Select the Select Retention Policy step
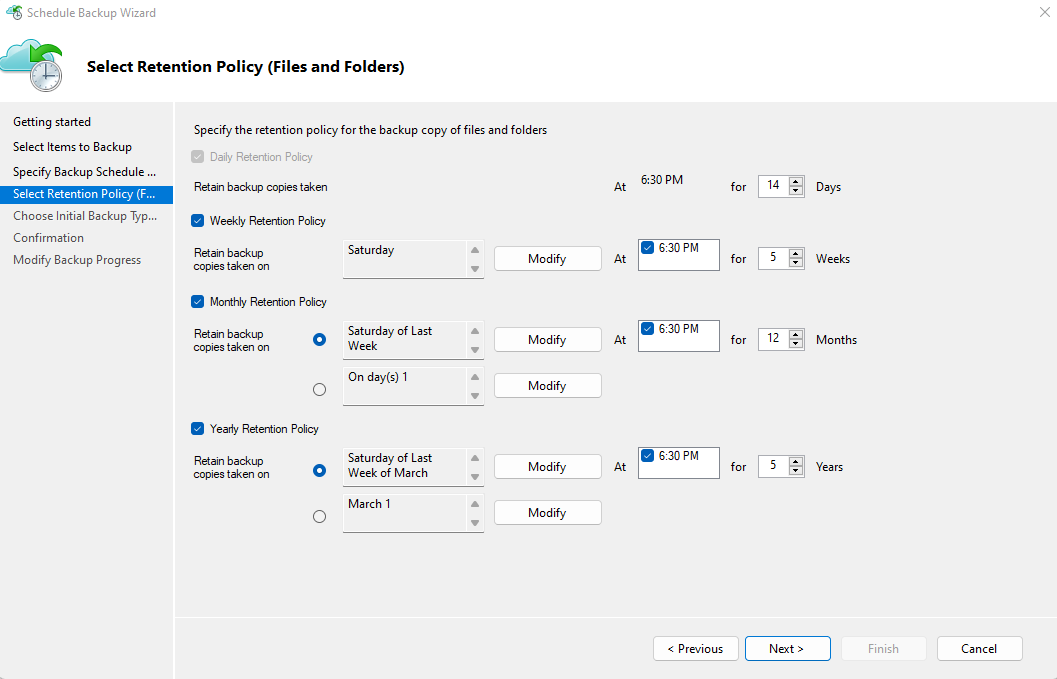The image size is (1057, 679). tap(86, 194)
